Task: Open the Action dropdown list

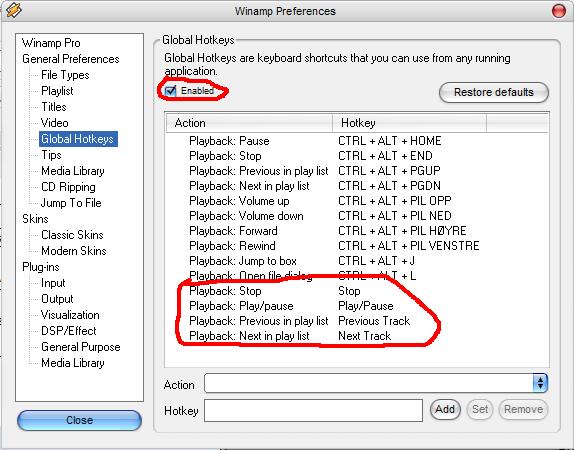Action: [x=540, y=383]
